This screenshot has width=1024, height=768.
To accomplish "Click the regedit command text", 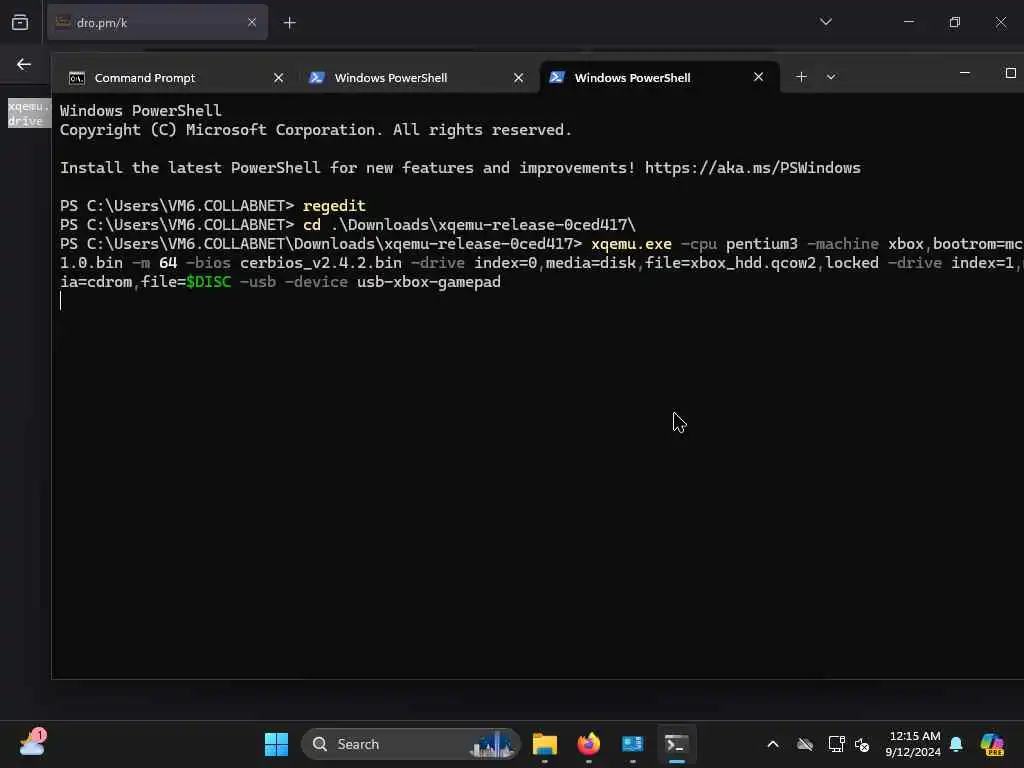I will [x=334, y=206].
